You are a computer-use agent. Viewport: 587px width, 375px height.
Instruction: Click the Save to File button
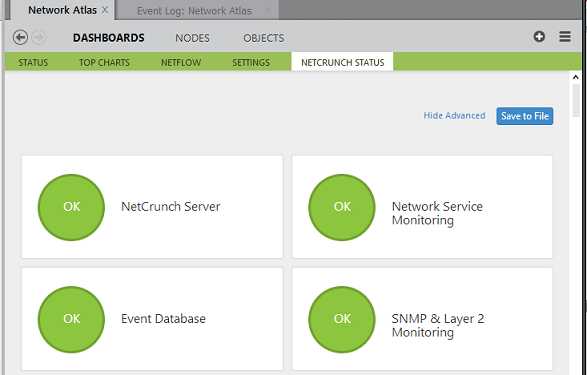coord(524,116)
